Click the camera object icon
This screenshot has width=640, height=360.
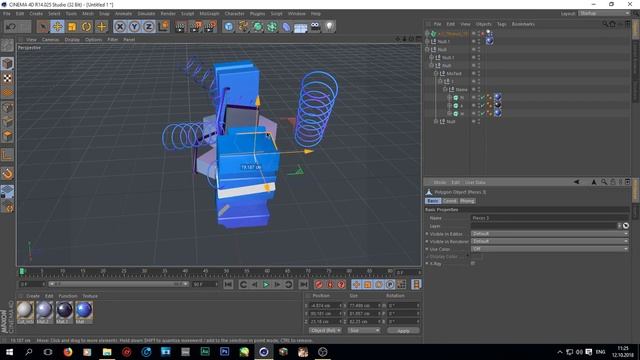(x=315, y=27)
